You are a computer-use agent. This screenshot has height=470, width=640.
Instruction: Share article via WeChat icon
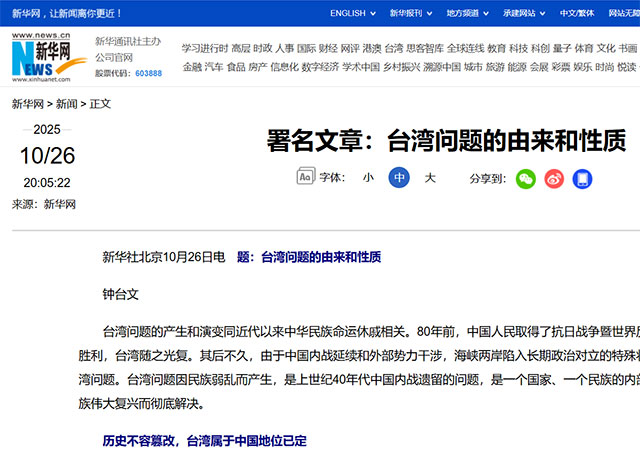coord(526,178)
